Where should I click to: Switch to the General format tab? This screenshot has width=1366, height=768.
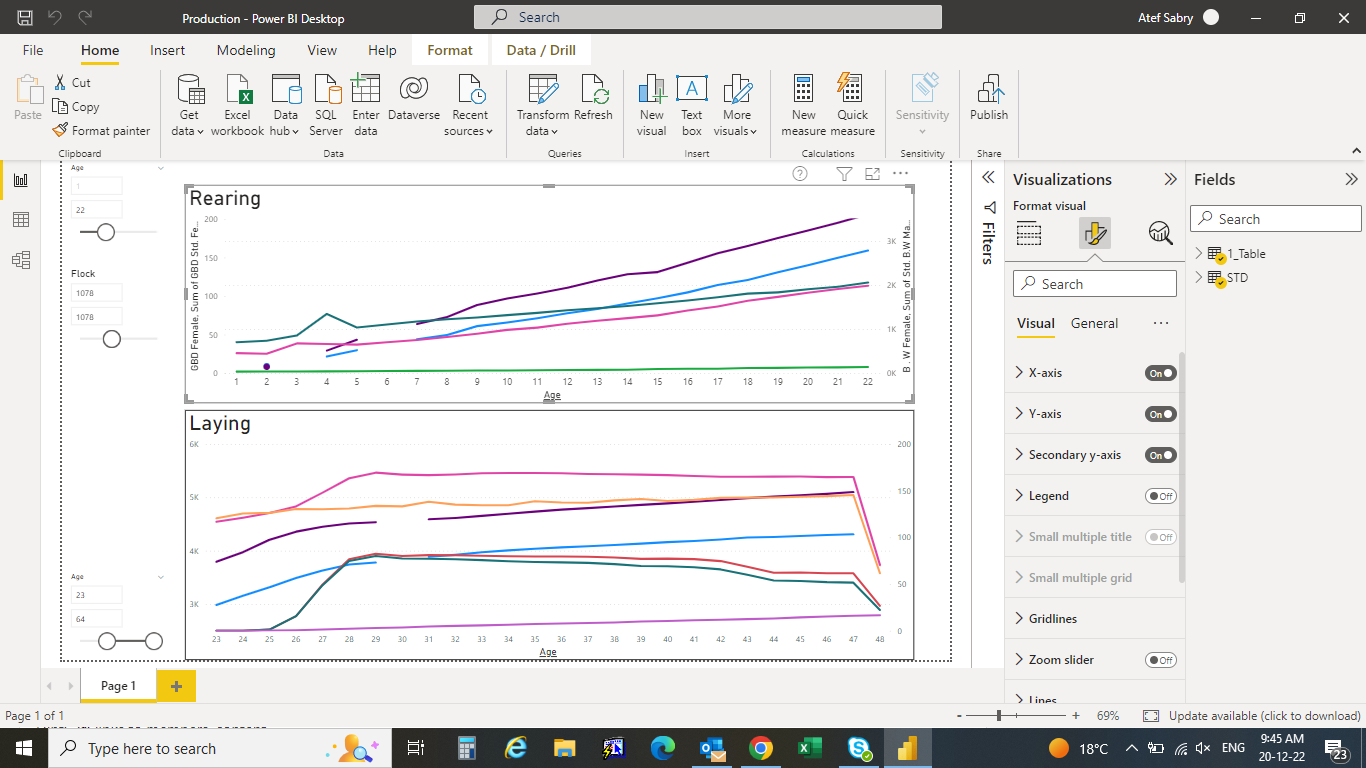[1095, 323]
